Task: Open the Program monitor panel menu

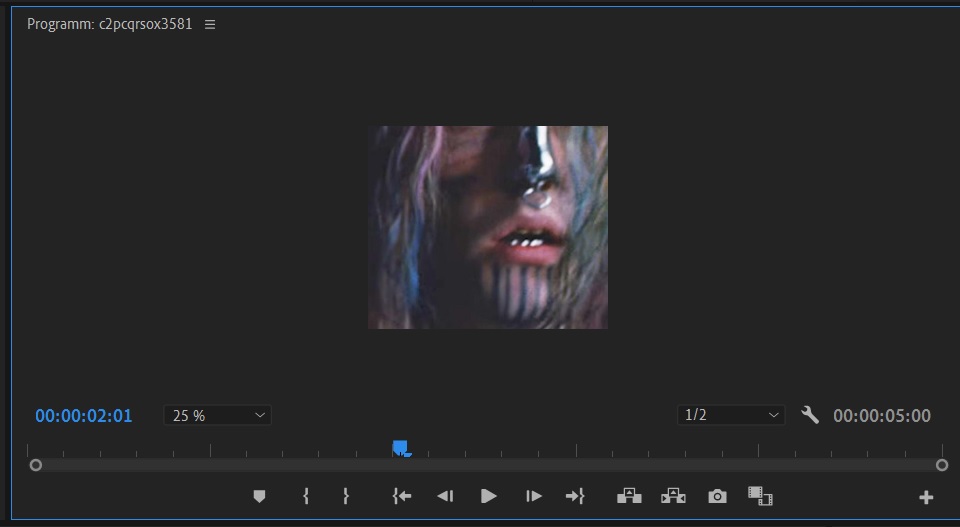Action: click(210, 24)
